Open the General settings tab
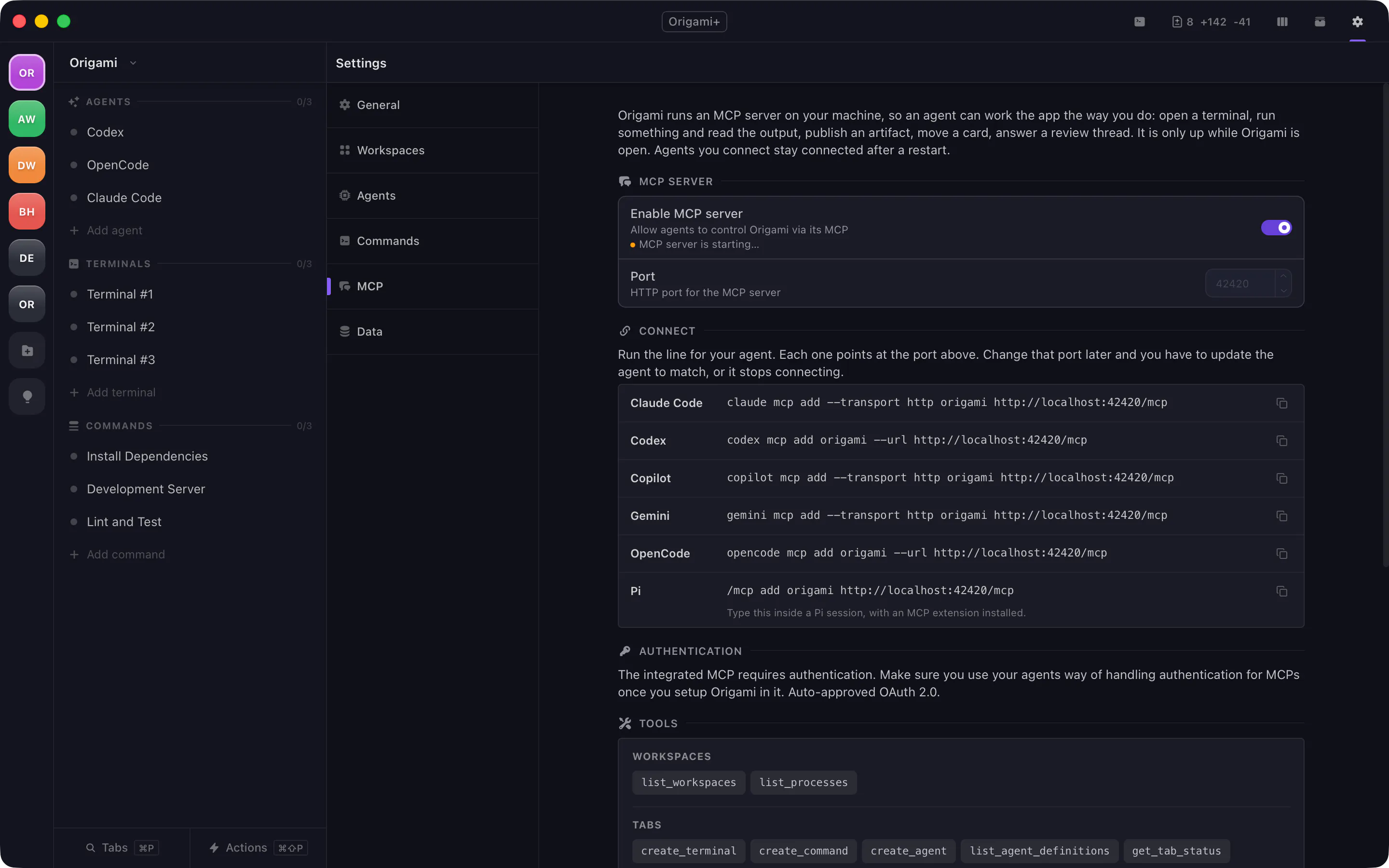 (433, 105)
